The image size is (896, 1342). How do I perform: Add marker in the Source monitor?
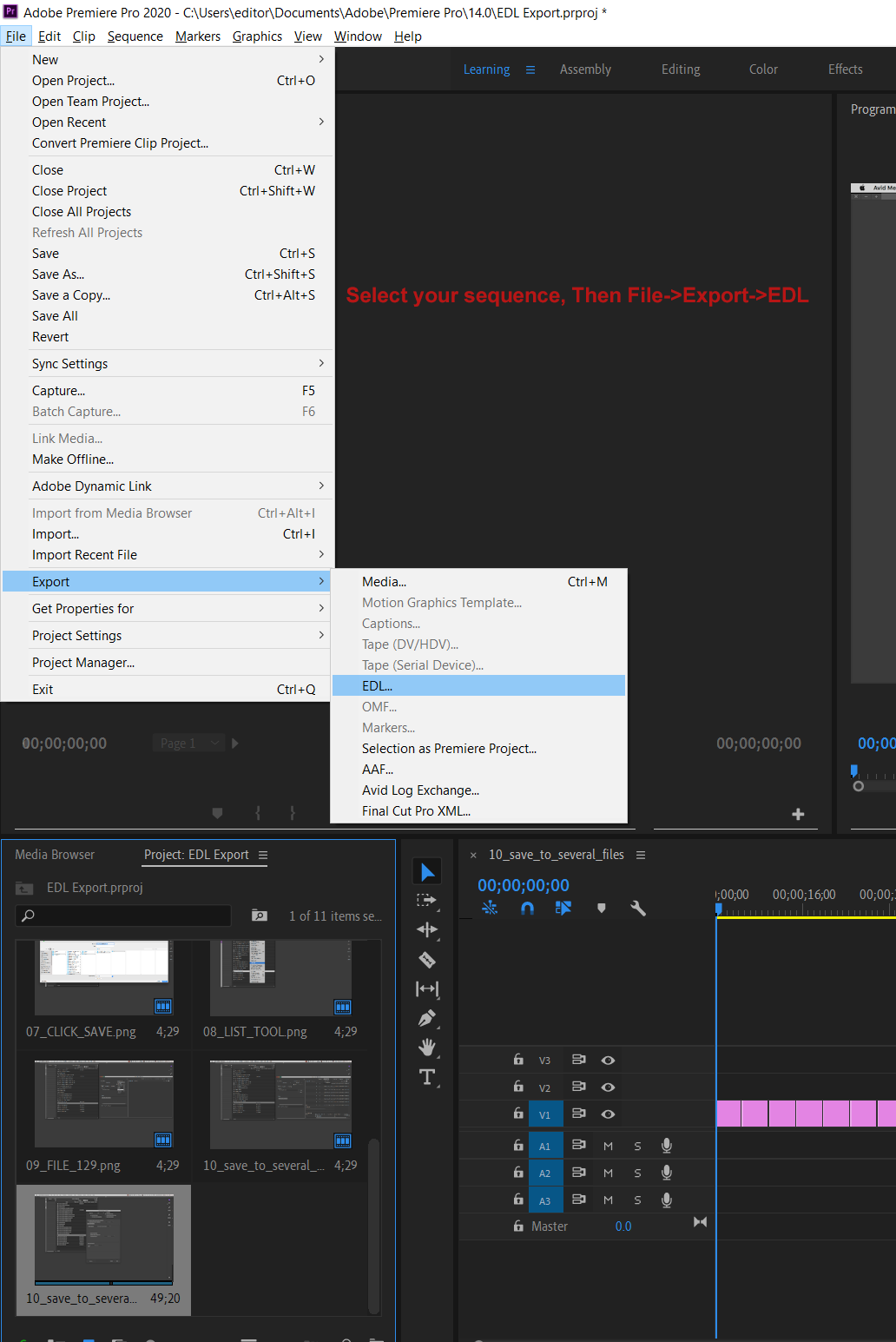[217, 813]
